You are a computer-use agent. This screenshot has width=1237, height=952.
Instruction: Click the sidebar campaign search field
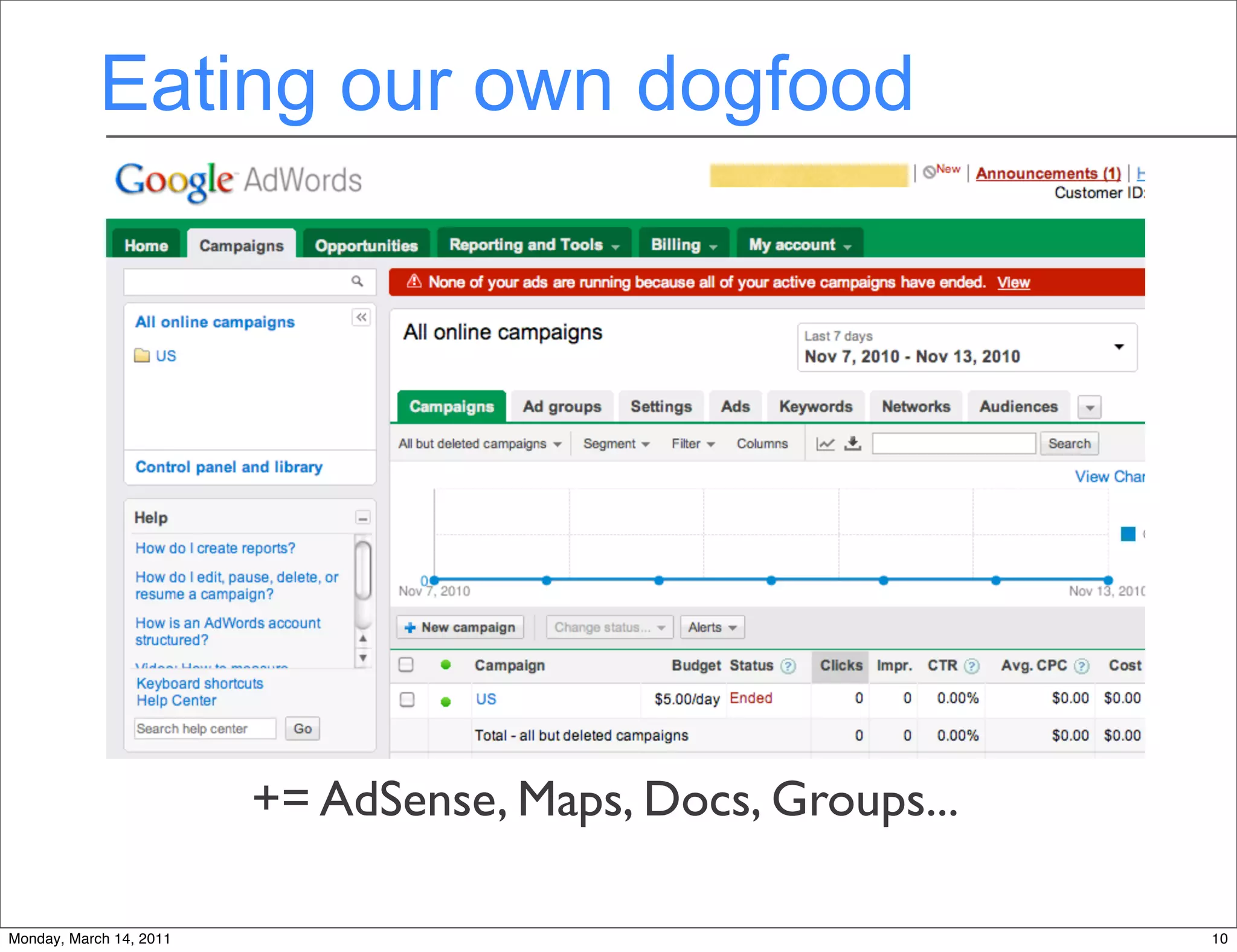(249, 281)
